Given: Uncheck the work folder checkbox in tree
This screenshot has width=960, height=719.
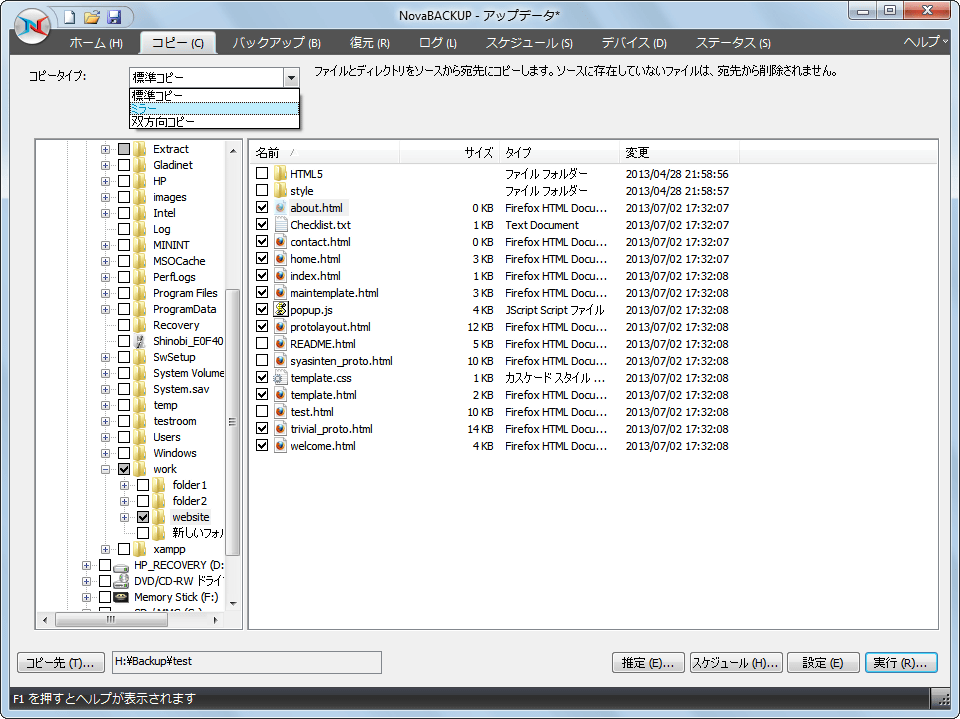Looking at the screenshot, I should coord(124,469).
